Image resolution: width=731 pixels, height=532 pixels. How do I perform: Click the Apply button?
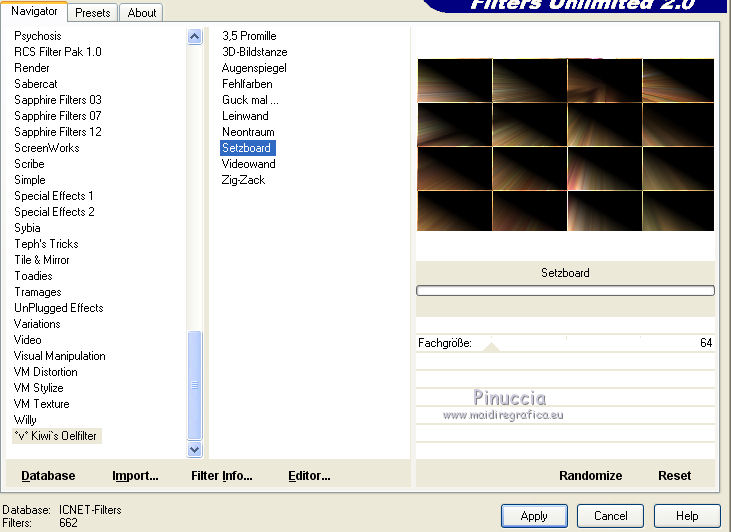tap(534, 516)
